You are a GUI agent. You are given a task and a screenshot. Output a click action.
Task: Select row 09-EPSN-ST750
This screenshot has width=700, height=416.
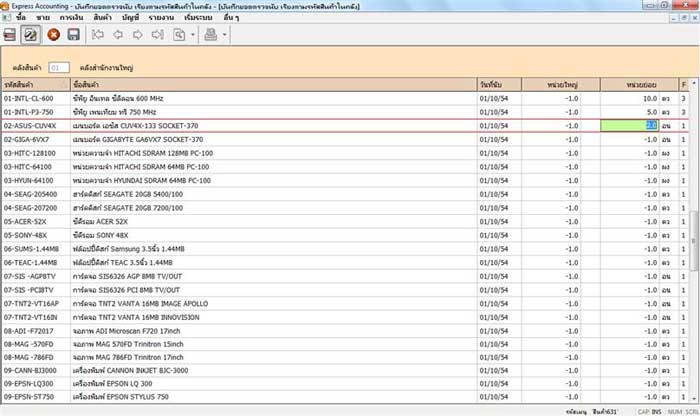(345, 397)
